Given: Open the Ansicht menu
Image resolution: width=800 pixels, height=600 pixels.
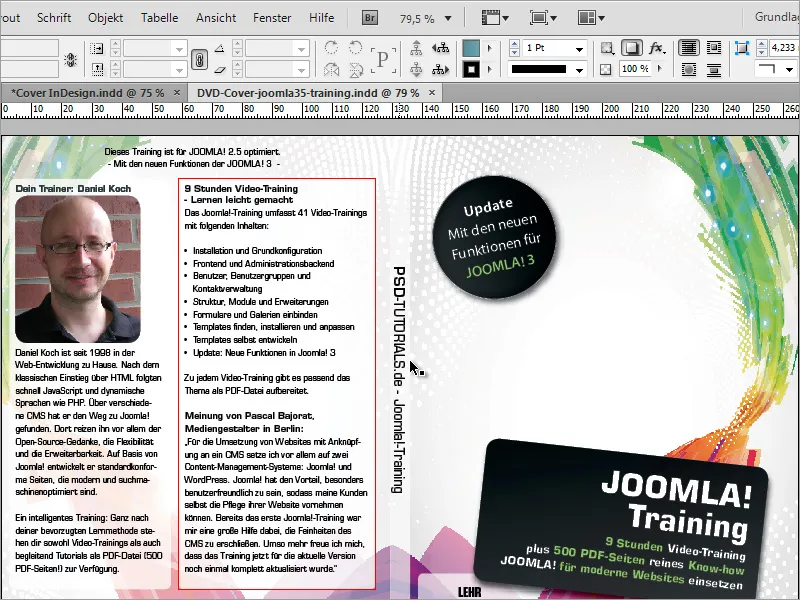Looking at the screenshot, I should 216,18.
